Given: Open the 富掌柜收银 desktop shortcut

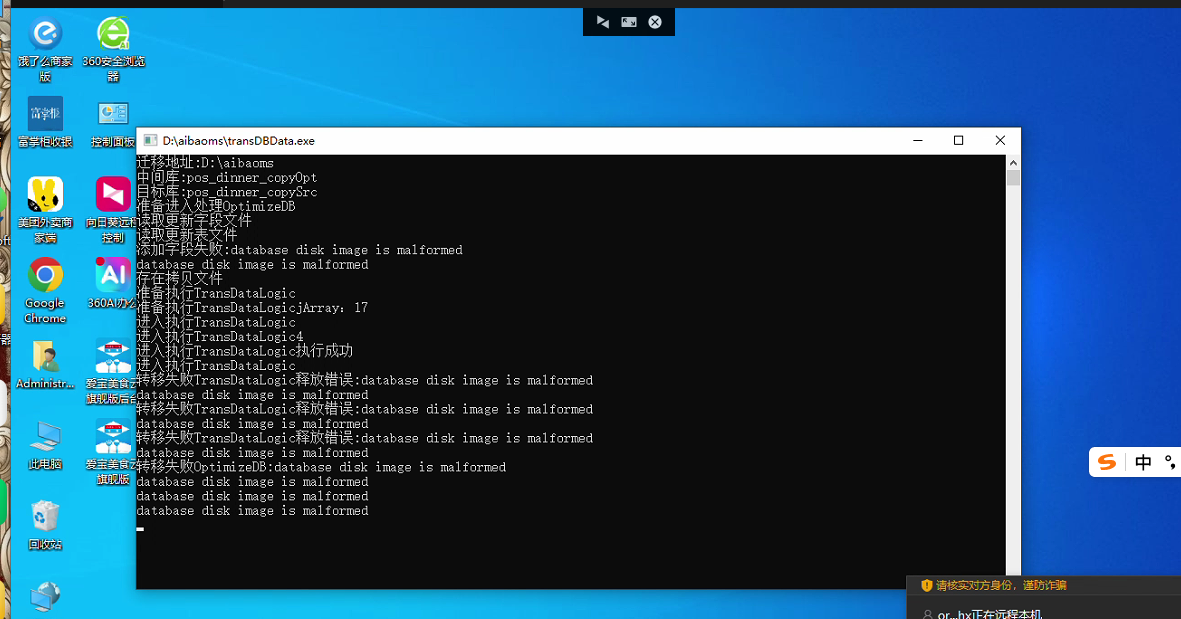Looking at the screenshot, I should tap(45, 114).
